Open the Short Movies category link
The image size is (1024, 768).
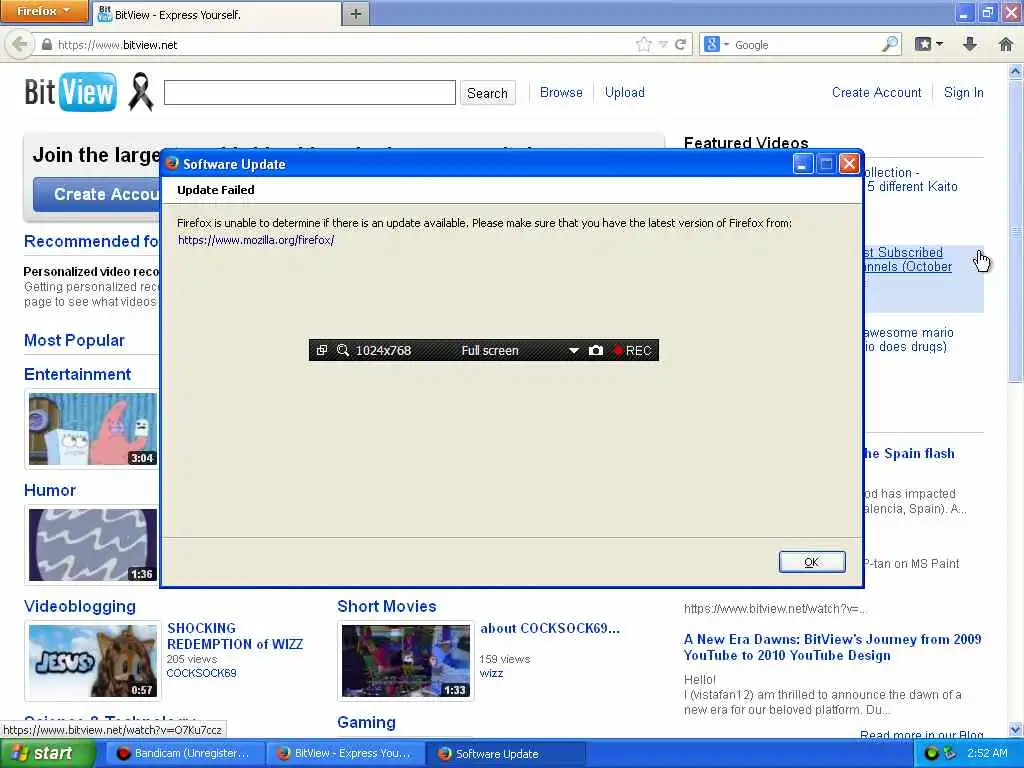387,606
